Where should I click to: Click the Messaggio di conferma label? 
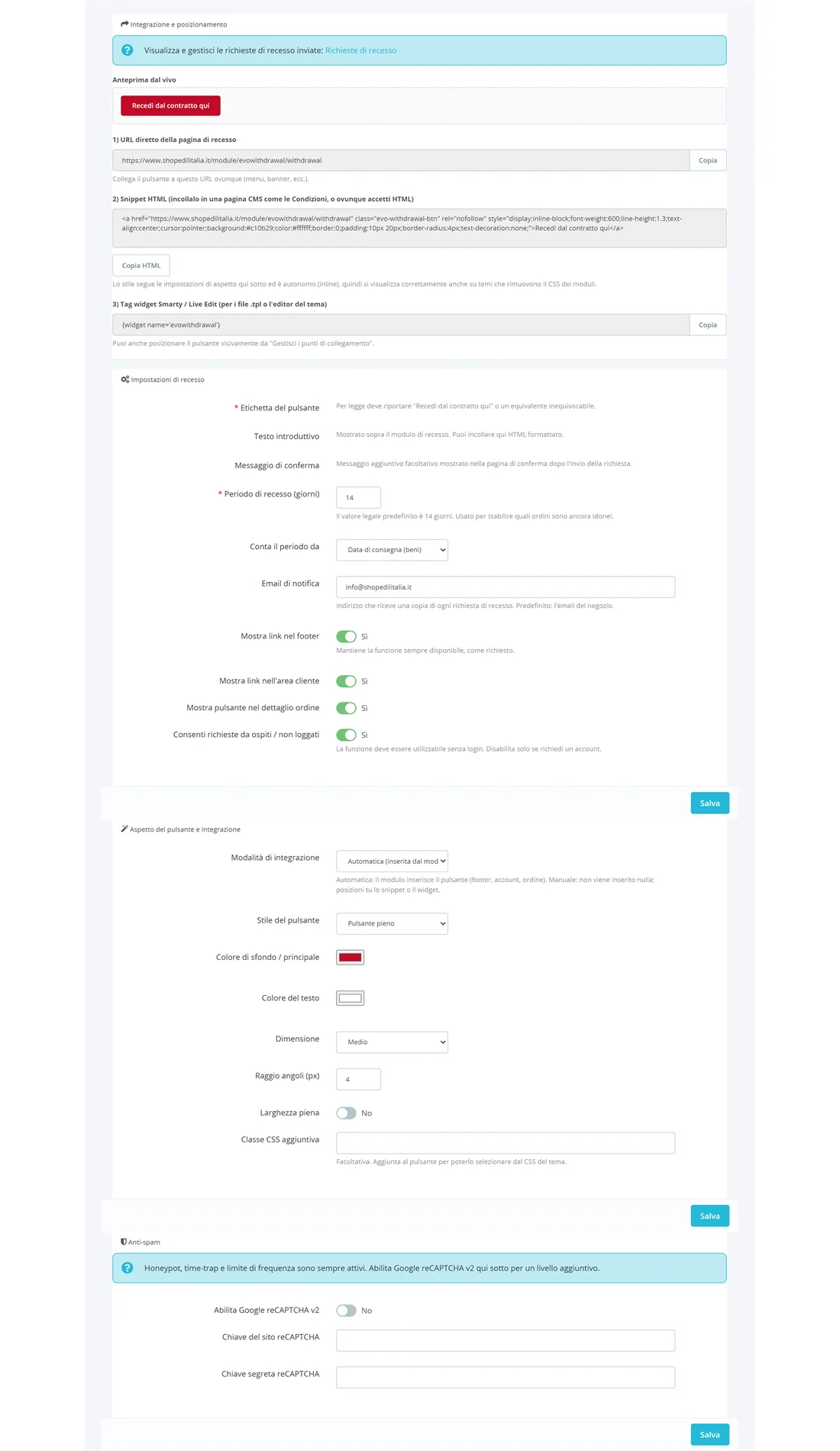[276, 465]
